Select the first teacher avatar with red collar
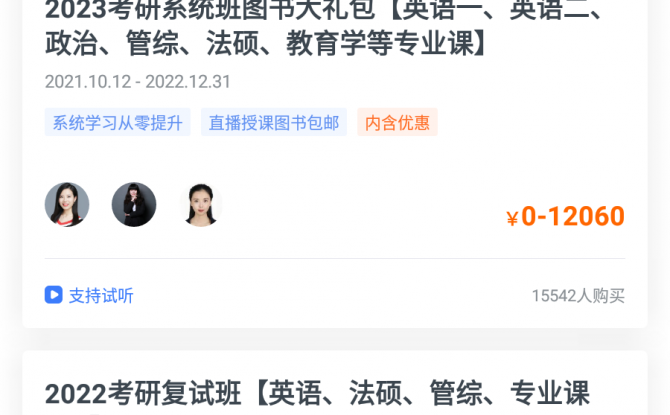 coord(67,204)
